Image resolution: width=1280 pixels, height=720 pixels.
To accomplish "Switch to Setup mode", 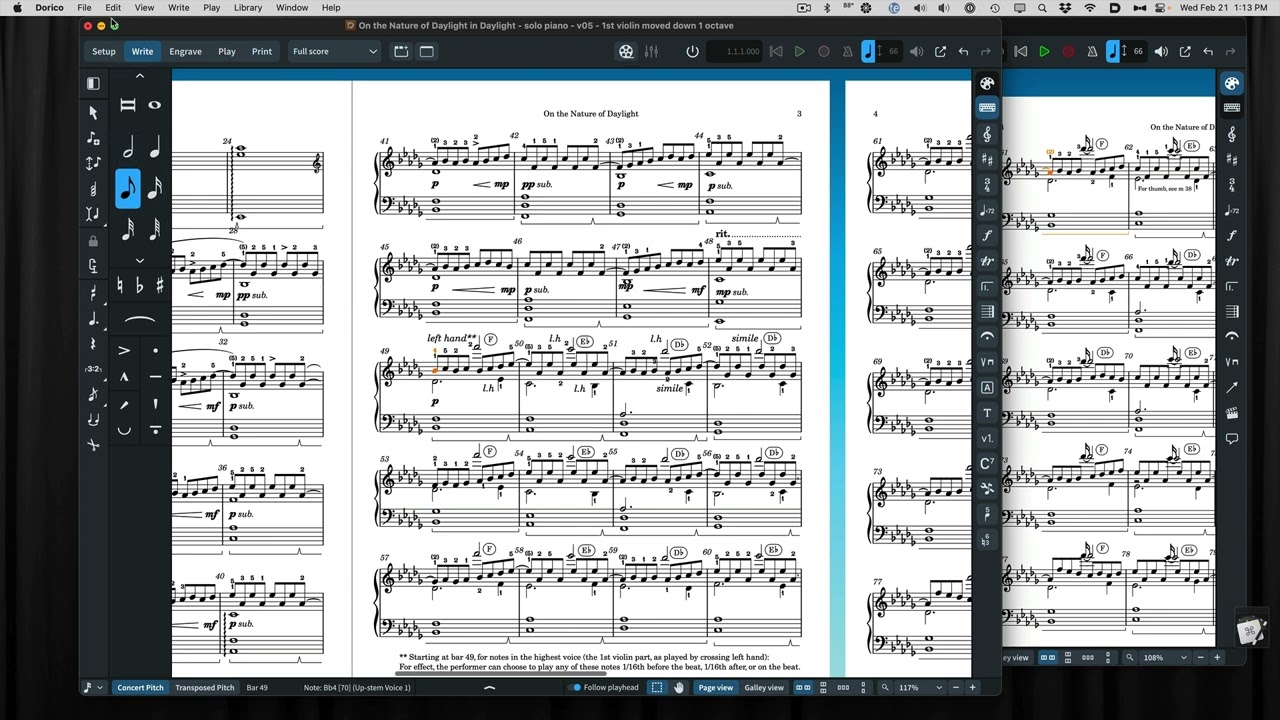I will (104, 51).
